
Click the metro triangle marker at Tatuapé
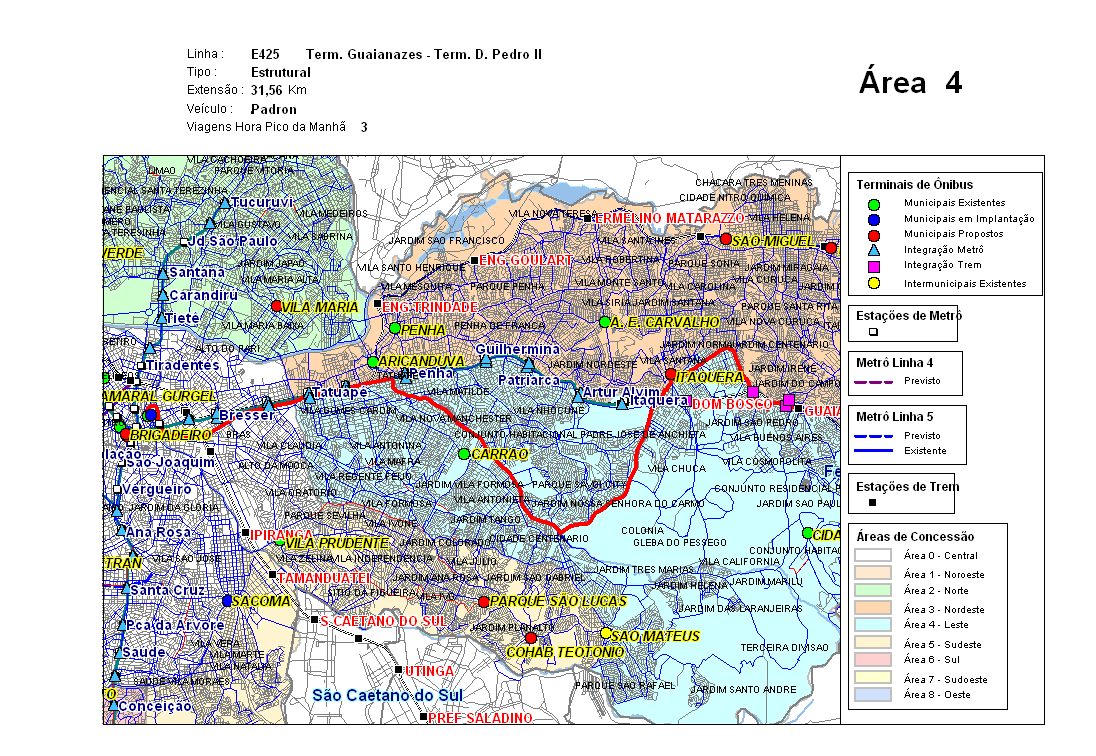tap(309, 397)
